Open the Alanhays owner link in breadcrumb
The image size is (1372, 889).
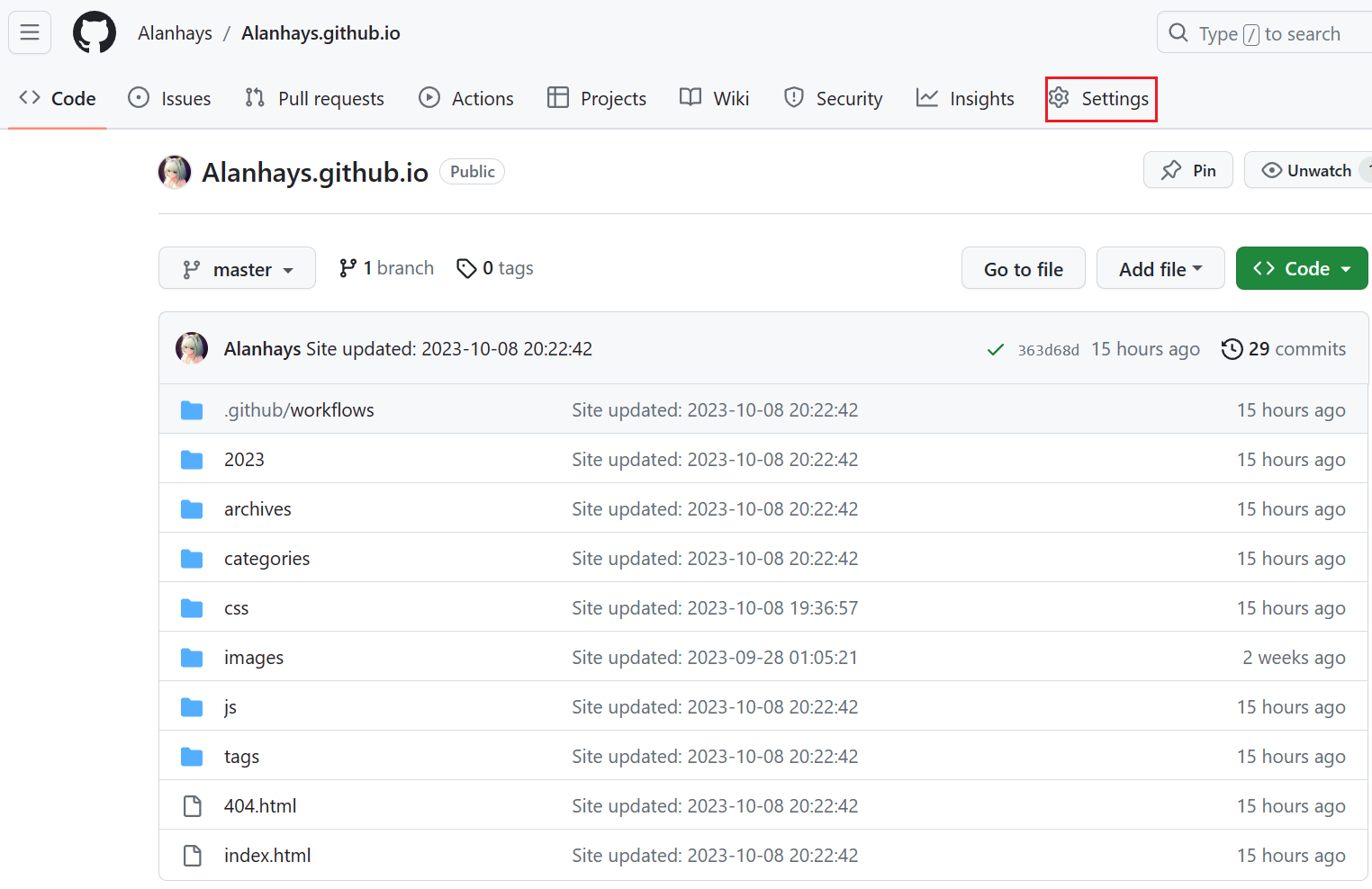coord(176,33)
